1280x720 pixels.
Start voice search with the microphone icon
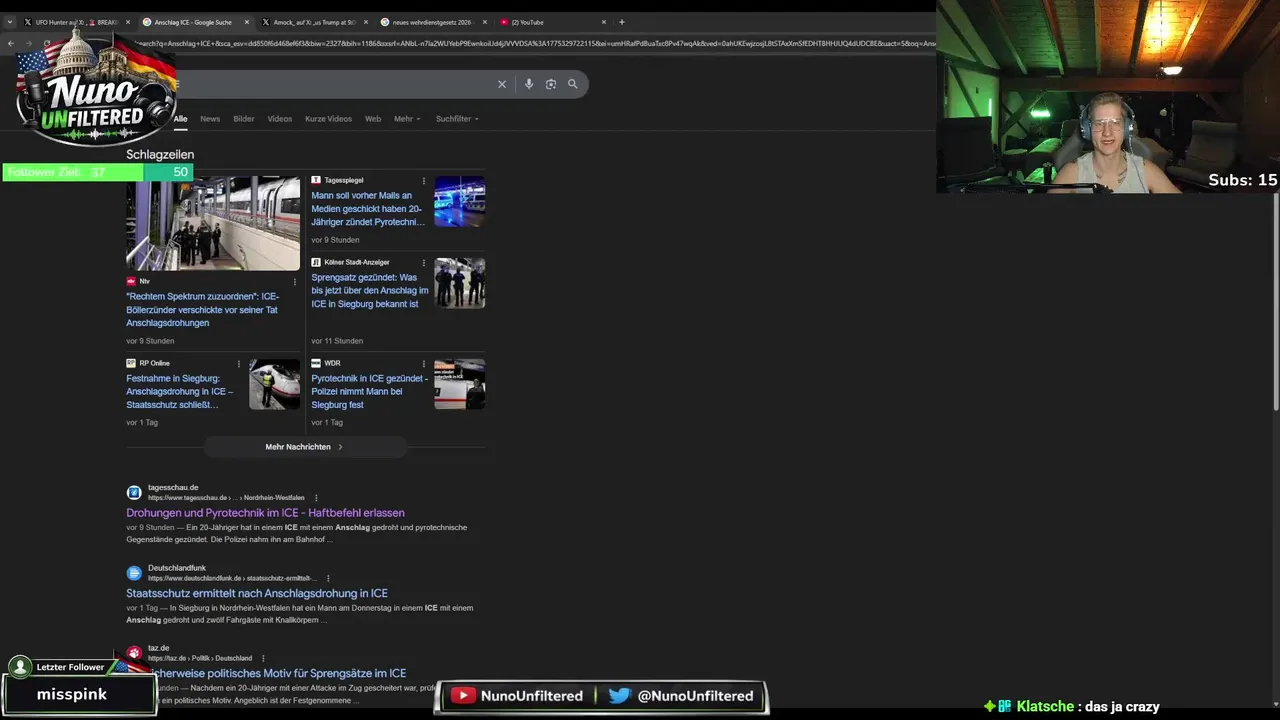529,84
